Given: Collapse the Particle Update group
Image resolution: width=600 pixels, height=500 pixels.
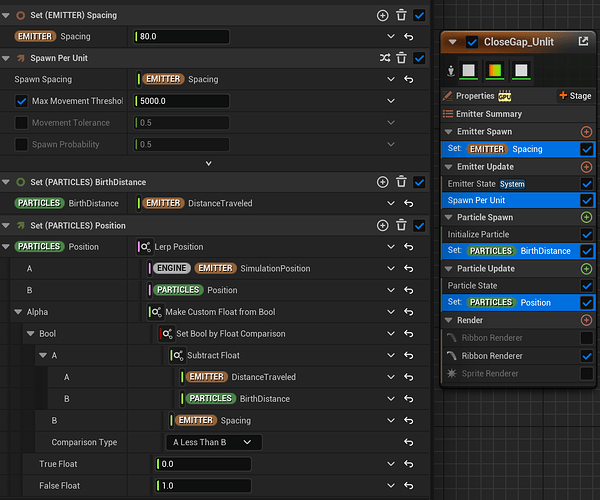Looking at the screenshot, I should click(x=448, y=269).
